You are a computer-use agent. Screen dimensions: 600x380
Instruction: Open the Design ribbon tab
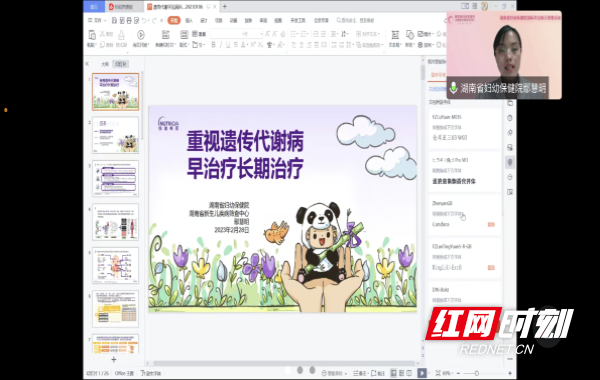(204, 20)
